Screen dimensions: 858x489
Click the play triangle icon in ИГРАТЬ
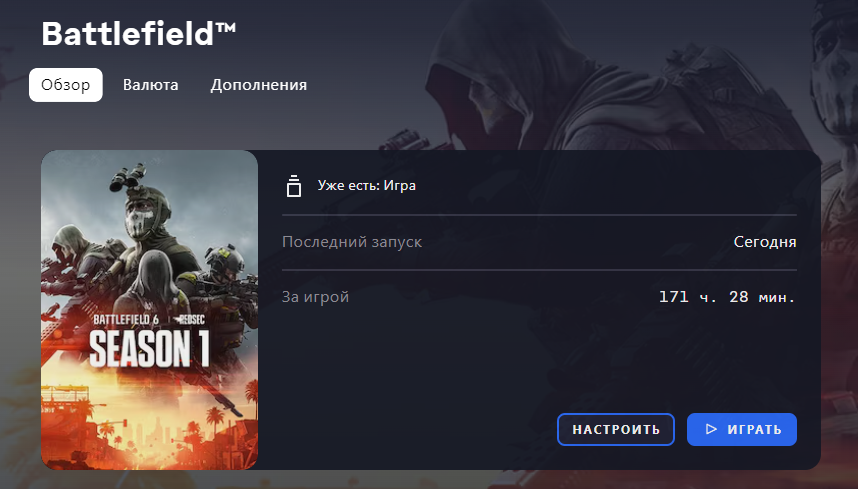tap(711, 429)
